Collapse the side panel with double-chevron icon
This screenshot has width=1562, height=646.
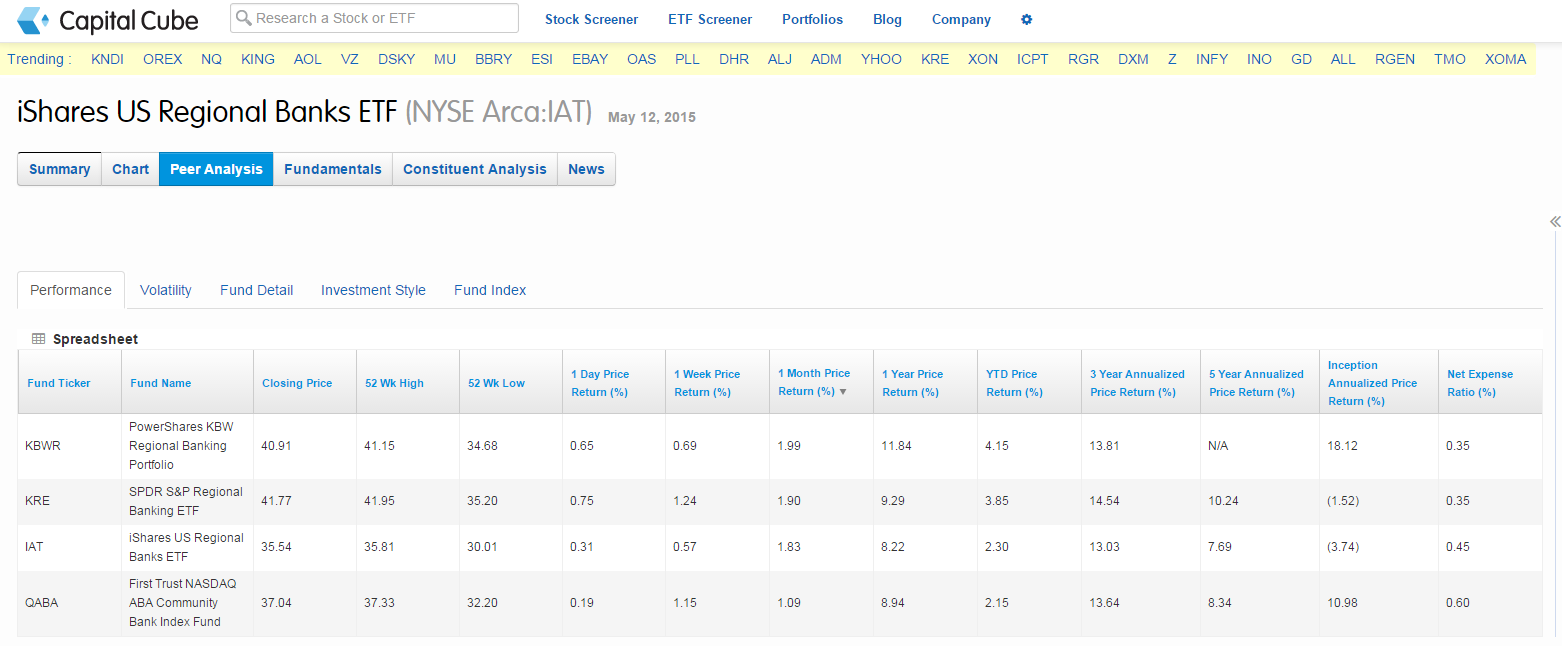[1555, 222]
